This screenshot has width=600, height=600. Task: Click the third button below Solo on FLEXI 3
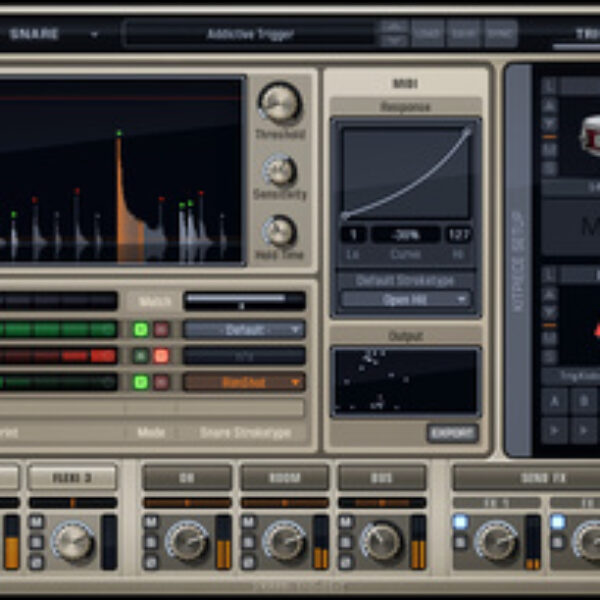(x=36, y=562)
